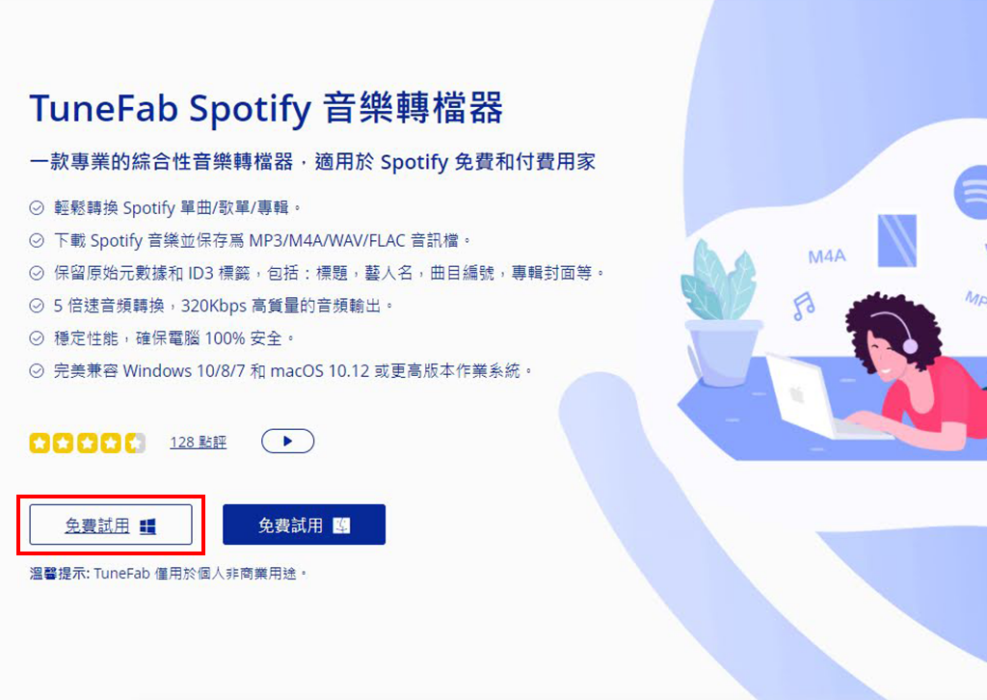Click the check icon beside 下載 Spotify 音樂
Image resolution: width=987 pixels, height=700 pixels.
click(37, 240)
